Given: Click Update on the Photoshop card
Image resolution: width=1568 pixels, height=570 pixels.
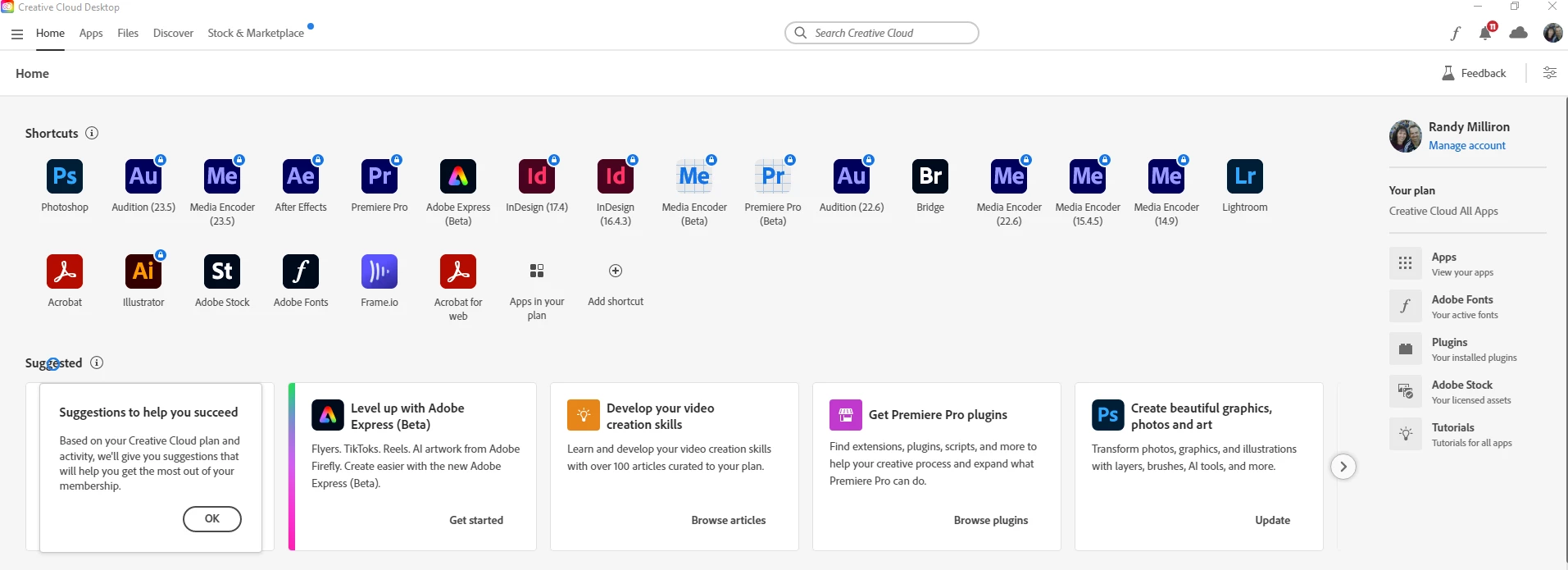Looking at the screenshot, I should (x=1273, y=520).
